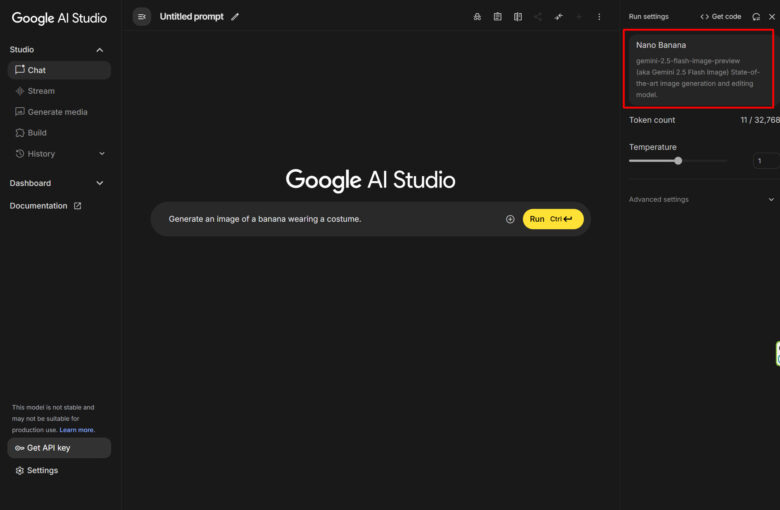The height and width of the screenshot is (510, 780).
Task: Click the Get code button
Action: pyautogui.click(x=721, y=17)
